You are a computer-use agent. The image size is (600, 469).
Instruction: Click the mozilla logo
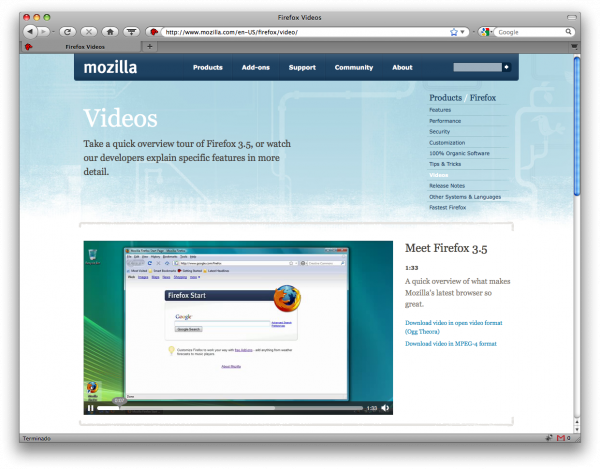pos(110,67)
